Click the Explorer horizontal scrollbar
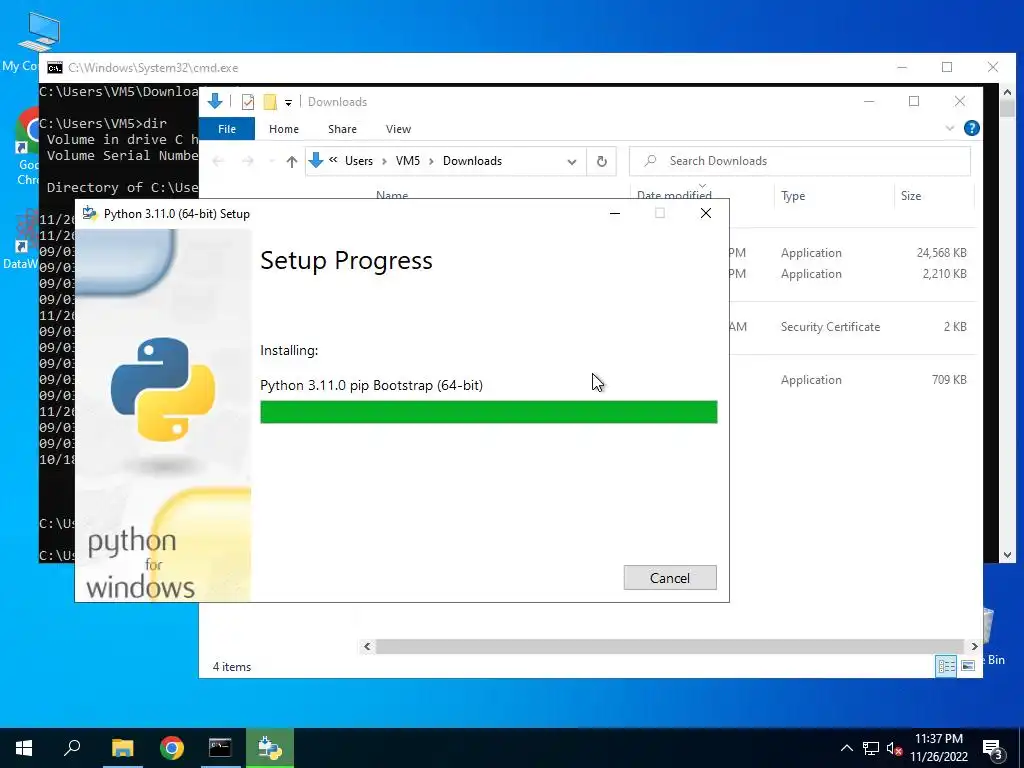The height and width of the screenshot is (768, 1024). click(x=670, y=647)
